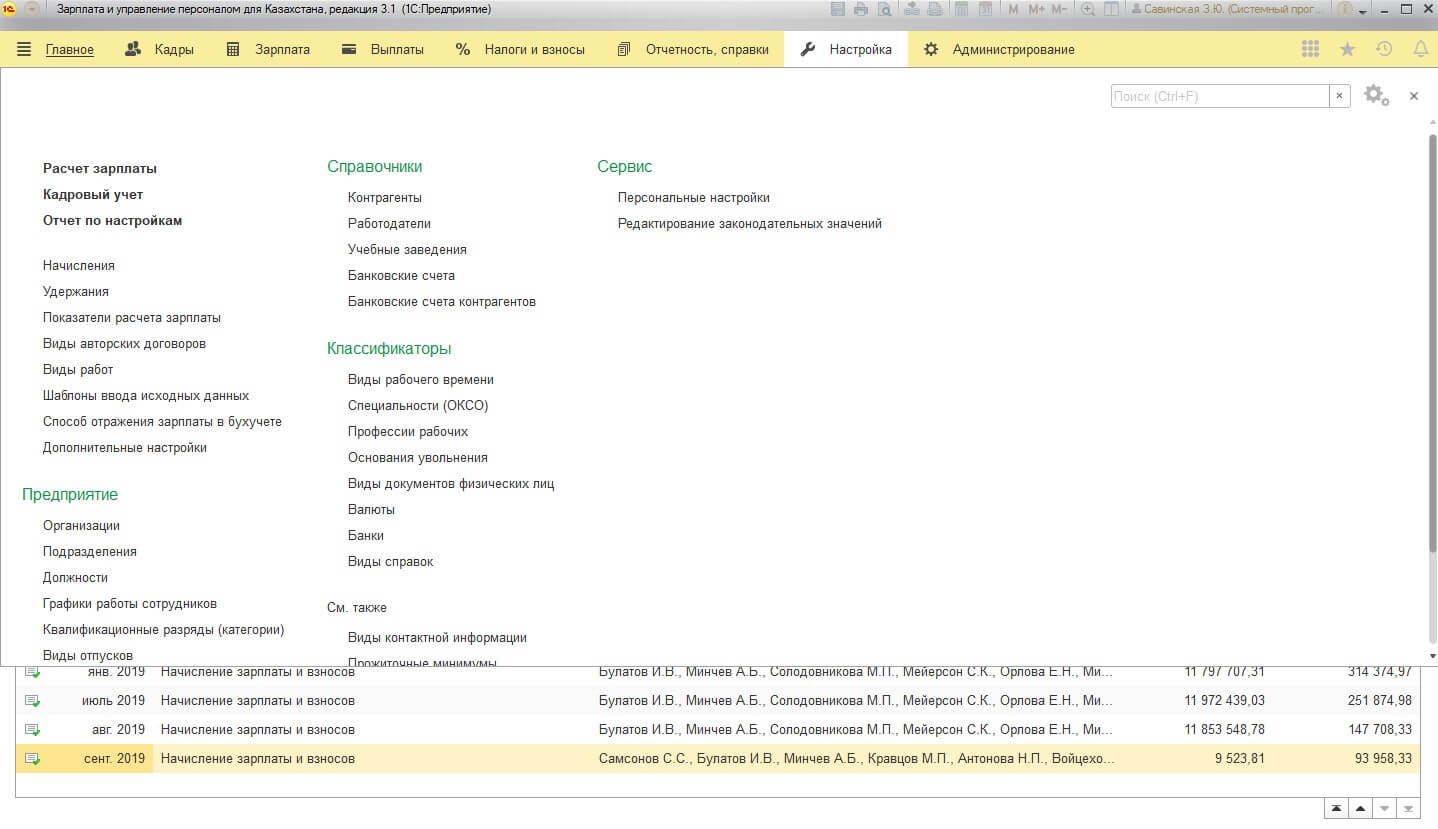This screenshot has height=829, width=1438.
Task: Open Редактирование законодательных значений
Action: pyautogui.click(x=750, y=224)
